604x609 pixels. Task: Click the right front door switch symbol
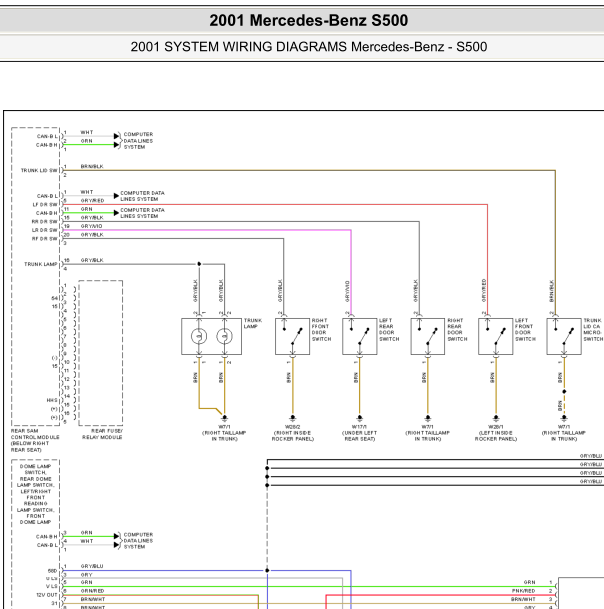(292, 336)
